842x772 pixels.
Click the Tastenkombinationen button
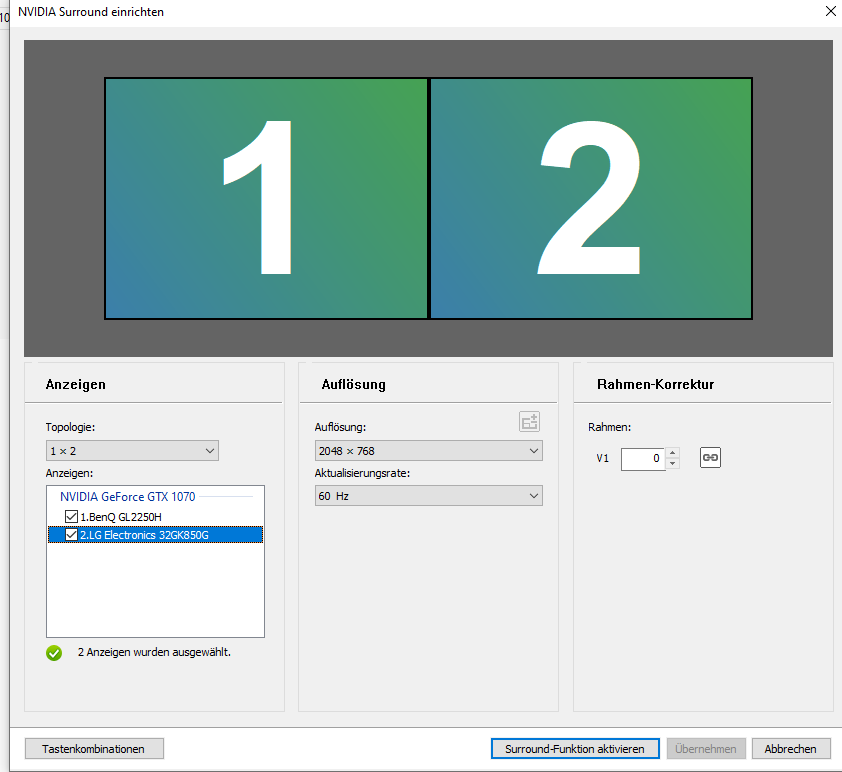(94, 749)
